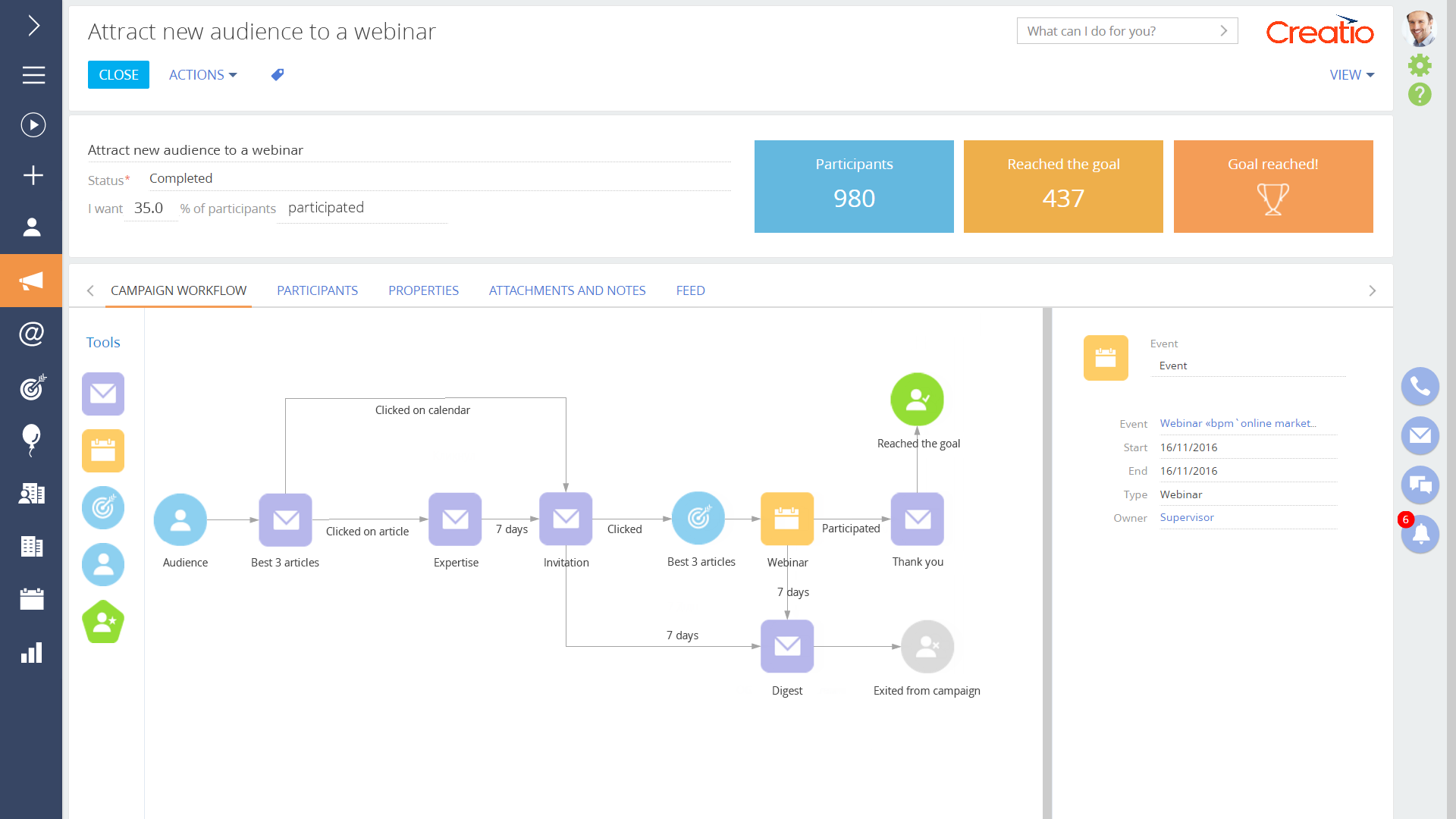This screenshot has width=1456, height=819.
Task: Switch to the PROPERTIES tab
Action: (423, 290)
